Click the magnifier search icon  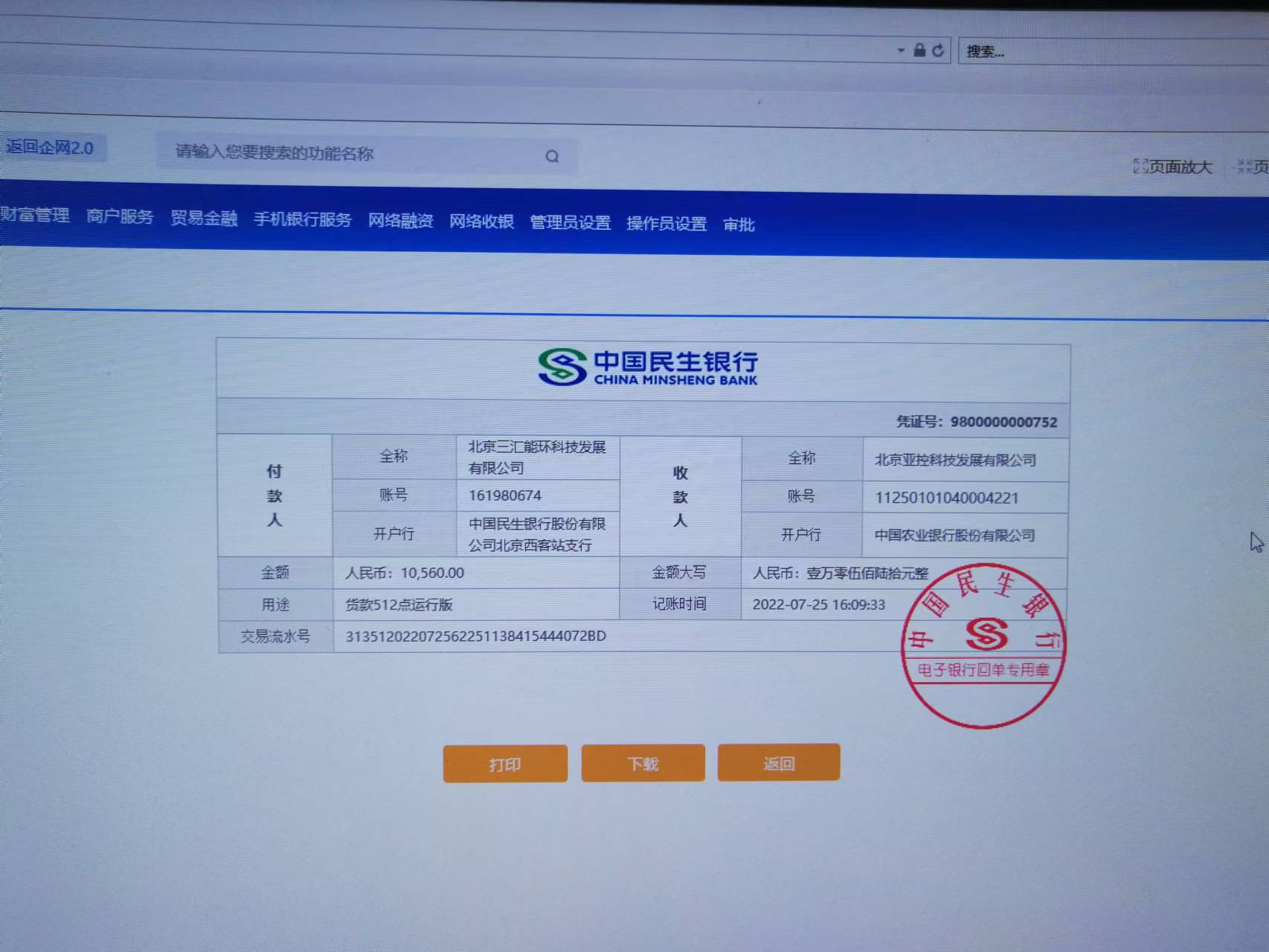coord(552,156)
